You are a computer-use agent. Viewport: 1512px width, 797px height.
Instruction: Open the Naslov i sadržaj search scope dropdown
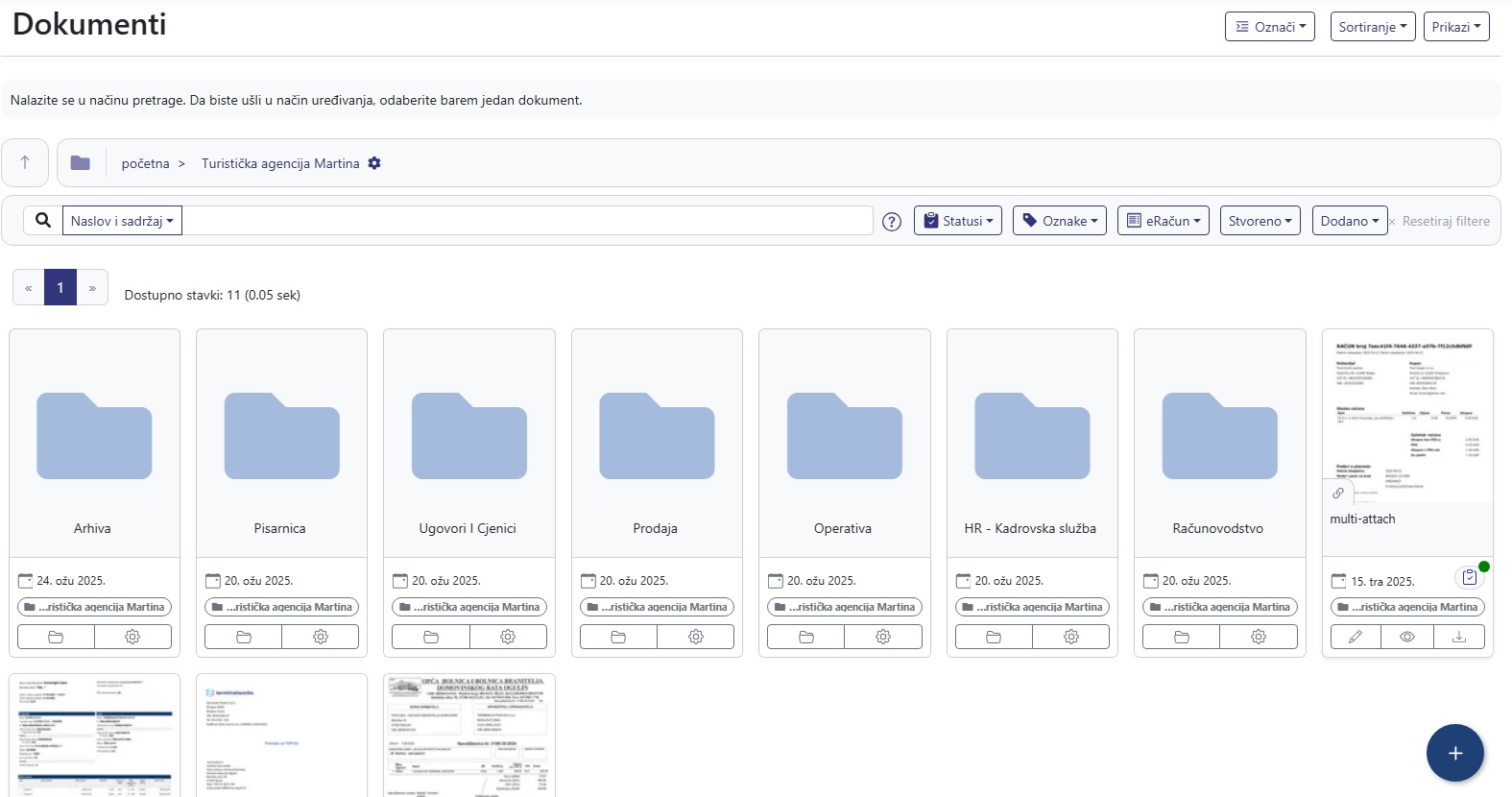pyautogui.click(x=122, y=221)
